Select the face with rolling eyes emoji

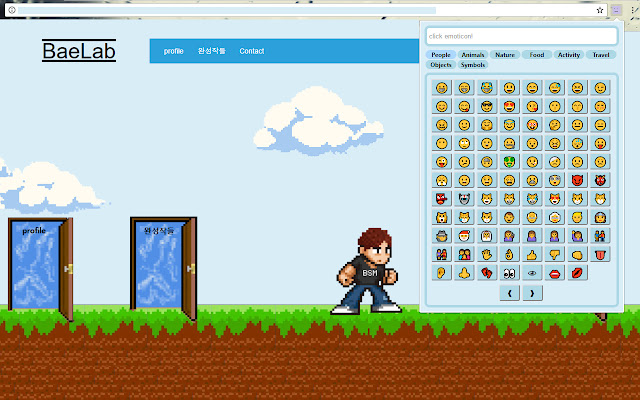pyautogui.click(x=464, y=143)
